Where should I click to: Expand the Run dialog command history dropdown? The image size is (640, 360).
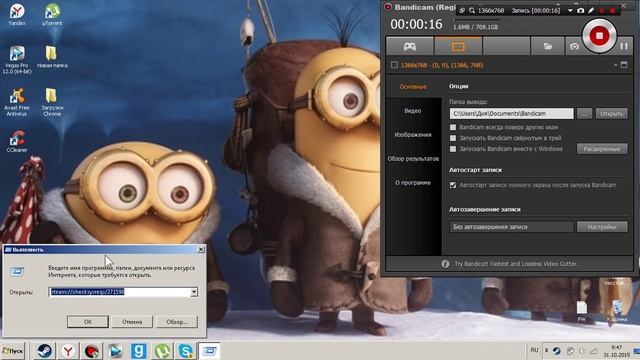[194, 292]
